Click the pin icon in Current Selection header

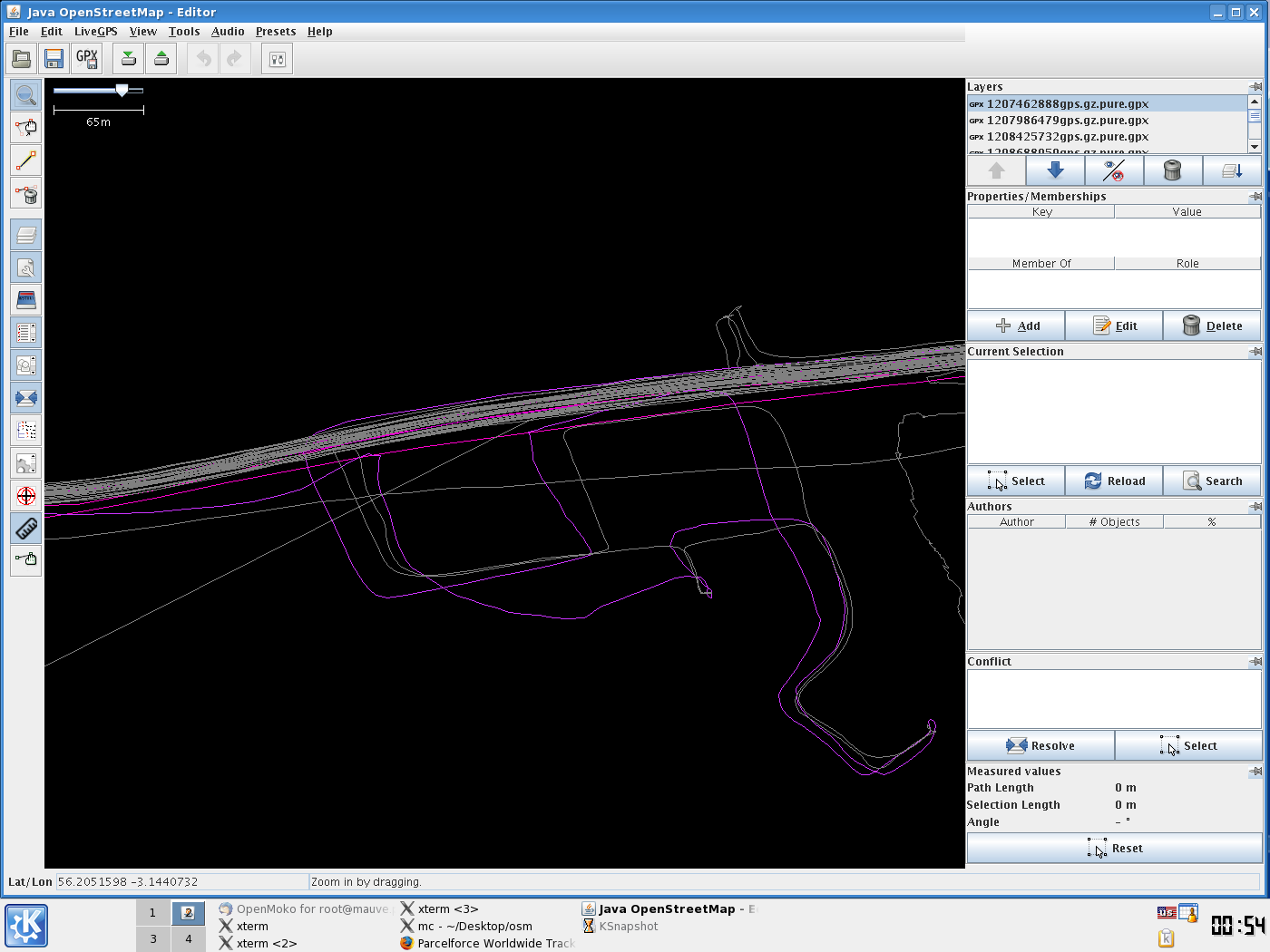tap(1255, 352)
